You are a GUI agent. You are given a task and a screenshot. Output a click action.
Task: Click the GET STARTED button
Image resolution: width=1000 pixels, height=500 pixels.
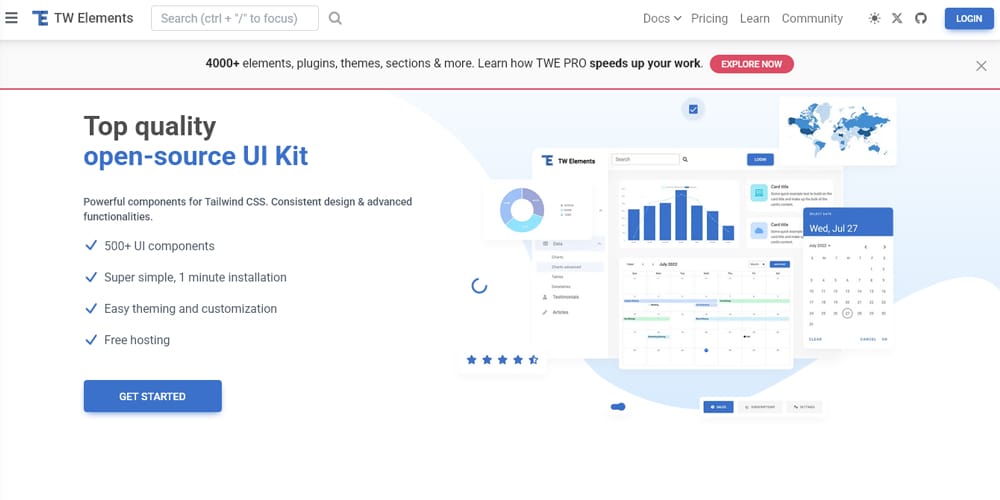click(152, 396)
